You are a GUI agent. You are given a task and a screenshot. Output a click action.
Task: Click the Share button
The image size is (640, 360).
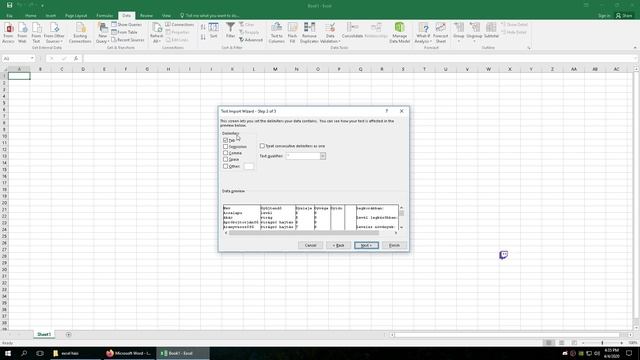point(624,16)
